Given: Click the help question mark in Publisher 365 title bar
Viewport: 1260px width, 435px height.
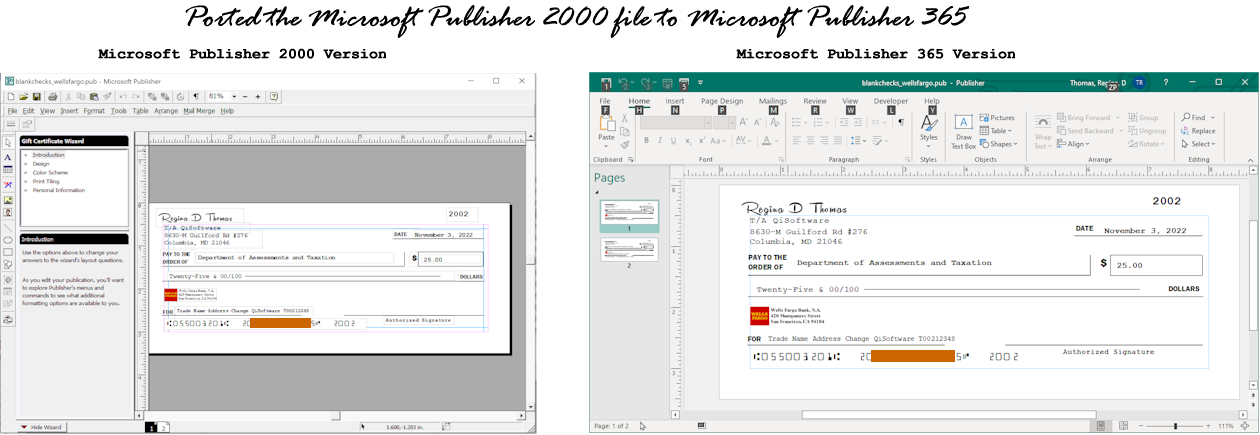Looking at the screenshot, I should click(x=1165, y=83).
